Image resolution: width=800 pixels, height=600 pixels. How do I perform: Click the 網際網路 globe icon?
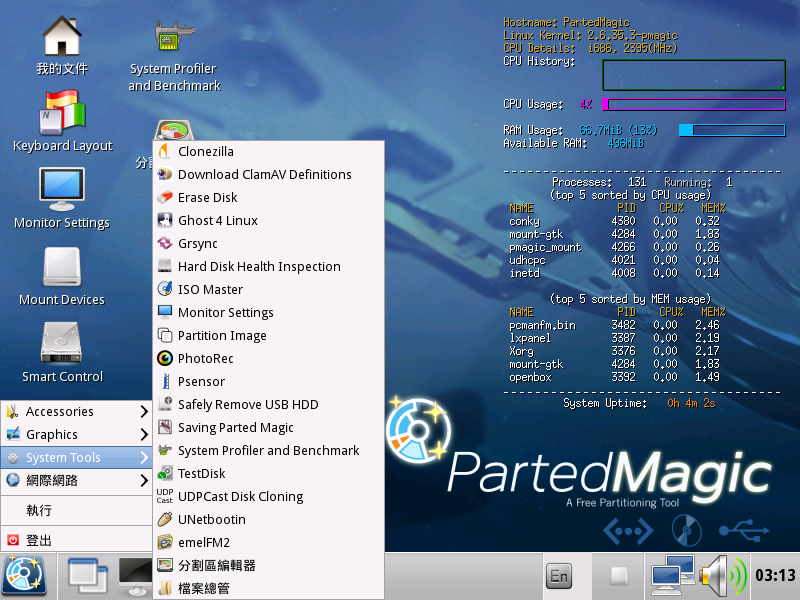tap(13, 480)
